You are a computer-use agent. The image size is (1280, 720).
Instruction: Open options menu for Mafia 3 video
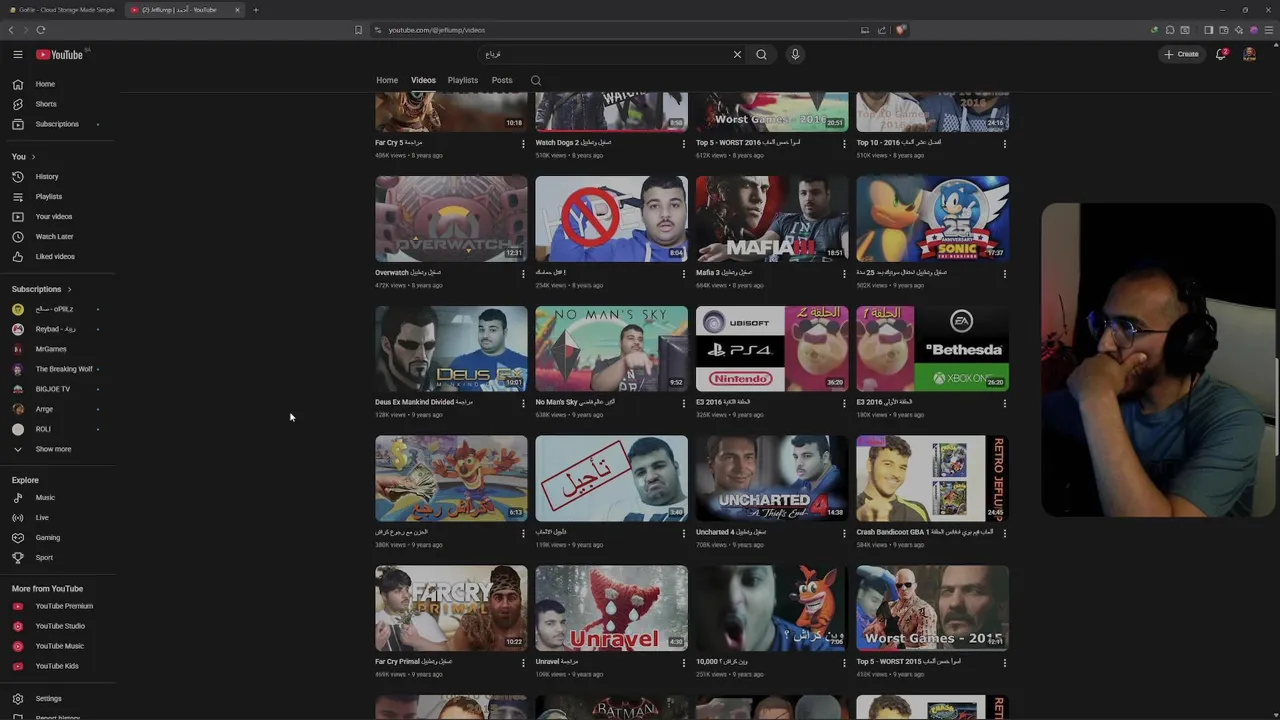pos(844,273)
